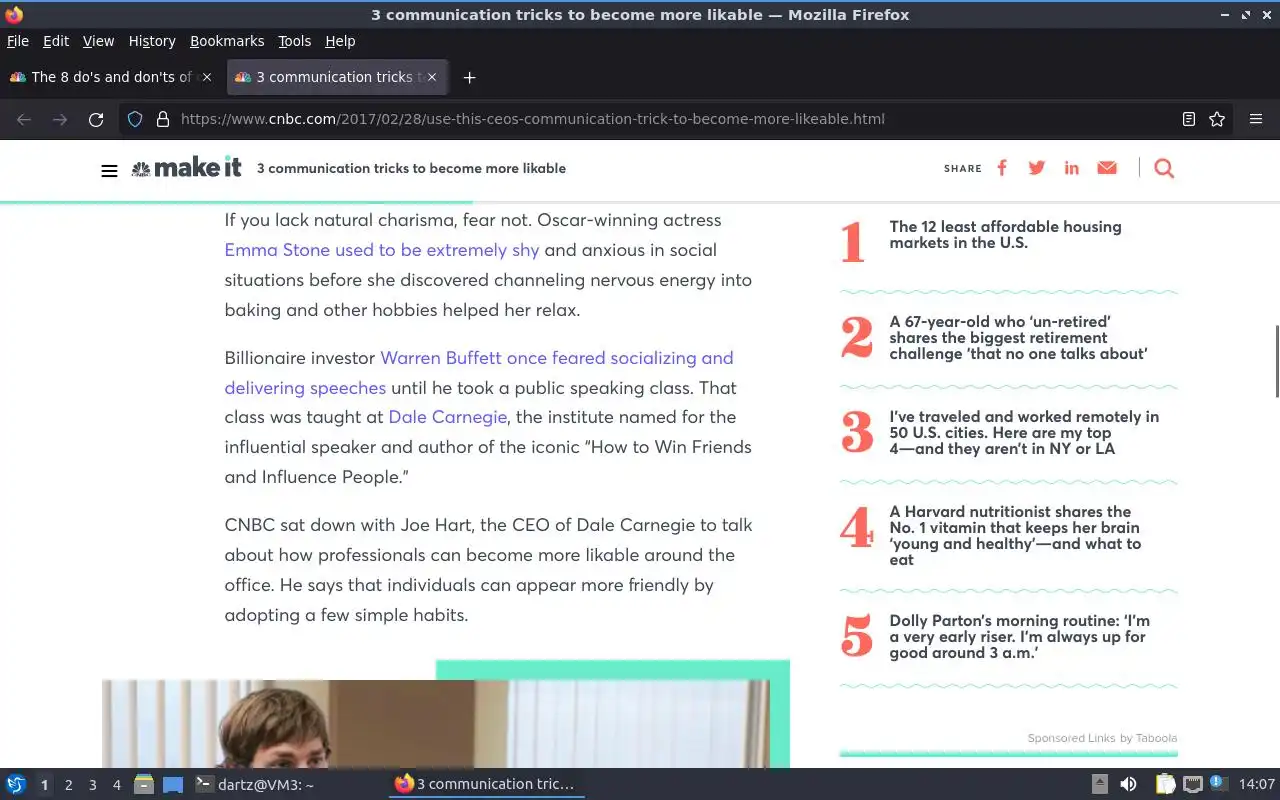Share article via email envelope icon

(1107, 168)
